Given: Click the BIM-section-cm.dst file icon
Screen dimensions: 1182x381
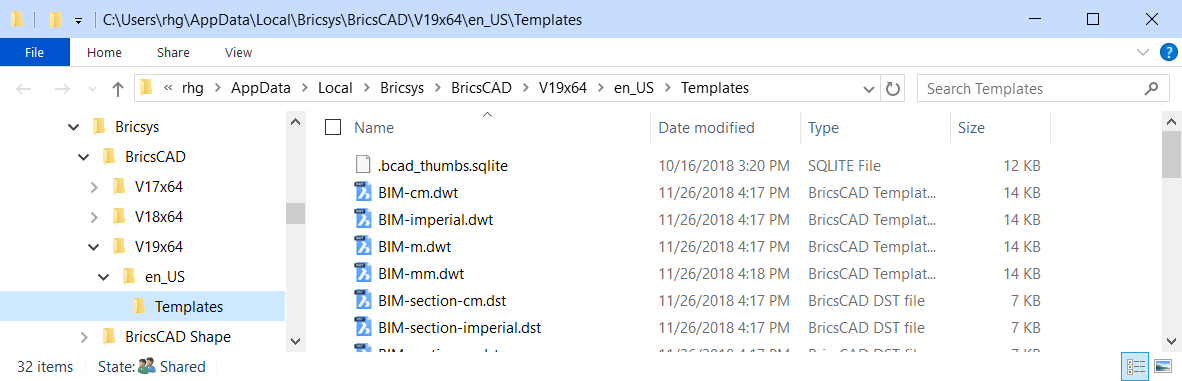Looking at the screenshot, I should coord(364,300).
